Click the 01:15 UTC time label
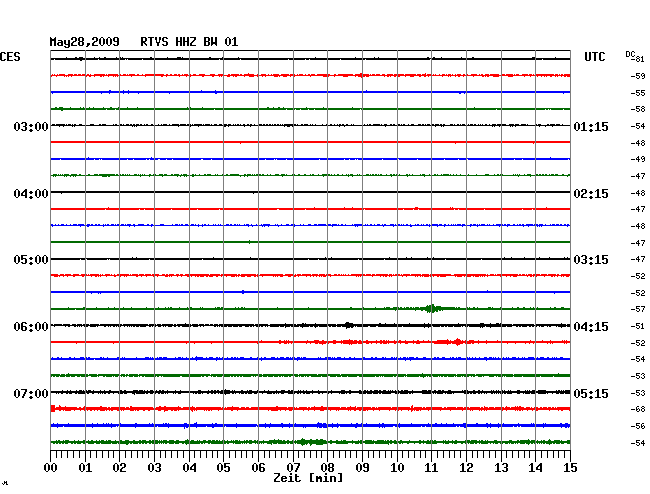This screenshot has width=650, height=494. [591, 127]
